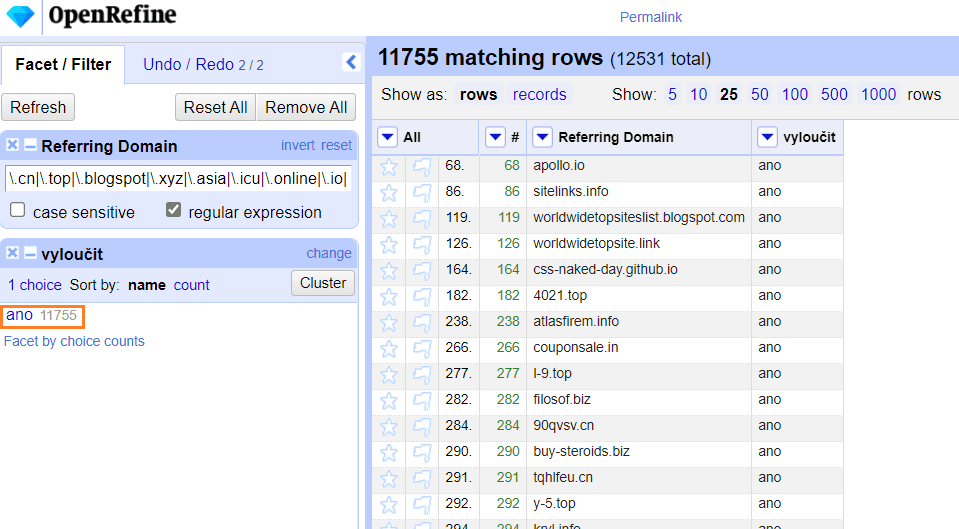Viewport: 959px width, 529px height.
Task: Open Referring Domain column dropdown menu
Action: [542, 138]
